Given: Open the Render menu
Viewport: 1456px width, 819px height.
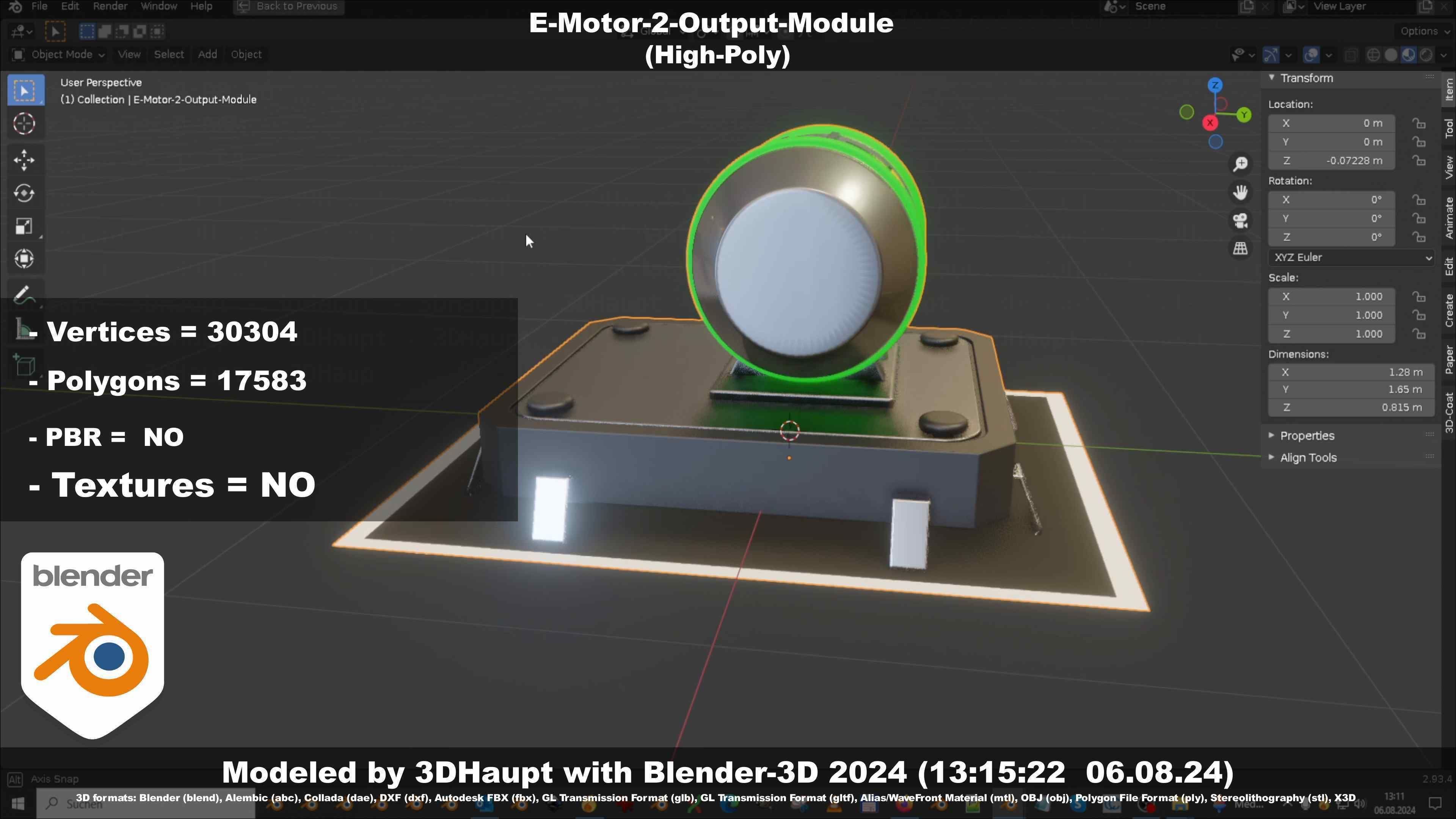Looking at the screenshot, I should 110,6.
